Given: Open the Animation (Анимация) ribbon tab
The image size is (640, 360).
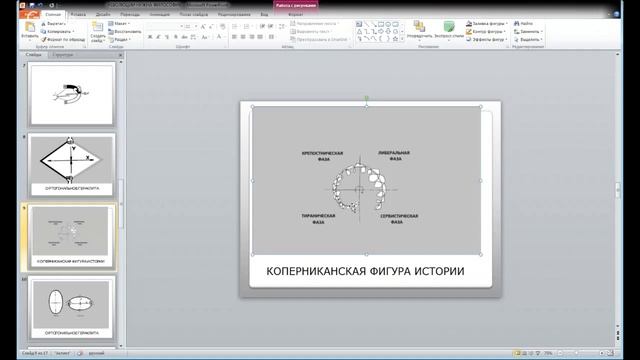Looking at the screenshot, I should pos(160,14).
